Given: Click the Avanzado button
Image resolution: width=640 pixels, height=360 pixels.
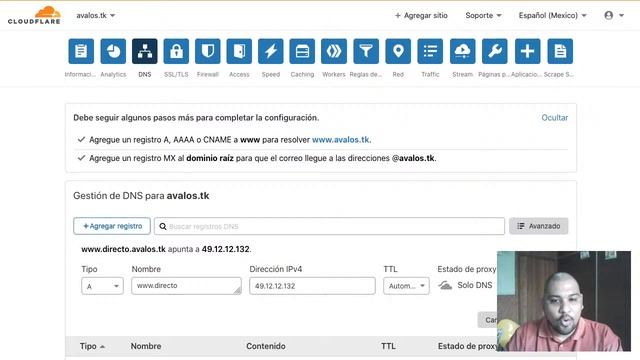Looking at the screenshot, I should click(538, 226).
